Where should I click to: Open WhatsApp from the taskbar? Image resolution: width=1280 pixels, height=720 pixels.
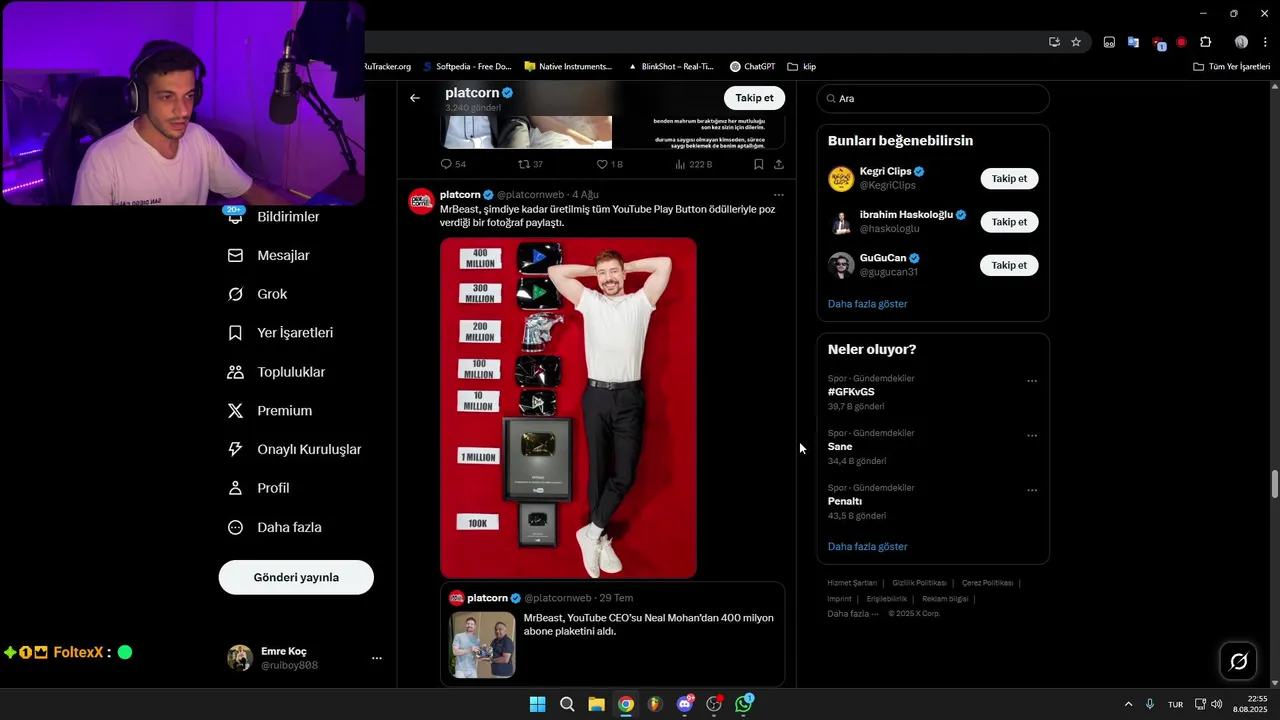tap(743, 704)
